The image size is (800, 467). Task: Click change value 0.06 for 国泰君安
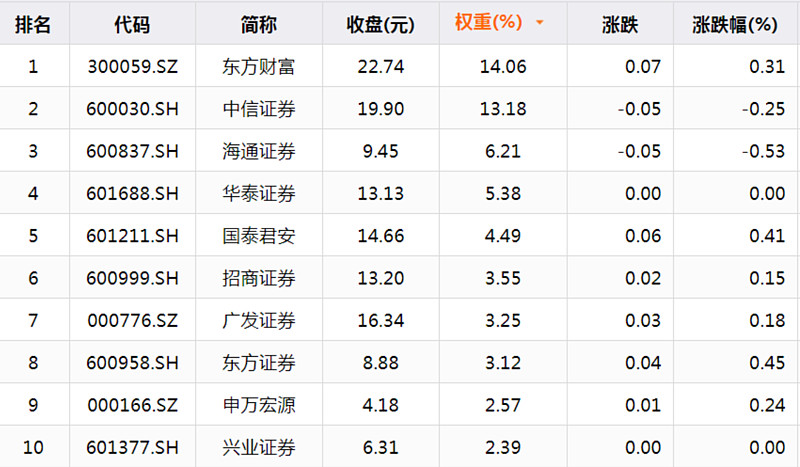[643, 236]
